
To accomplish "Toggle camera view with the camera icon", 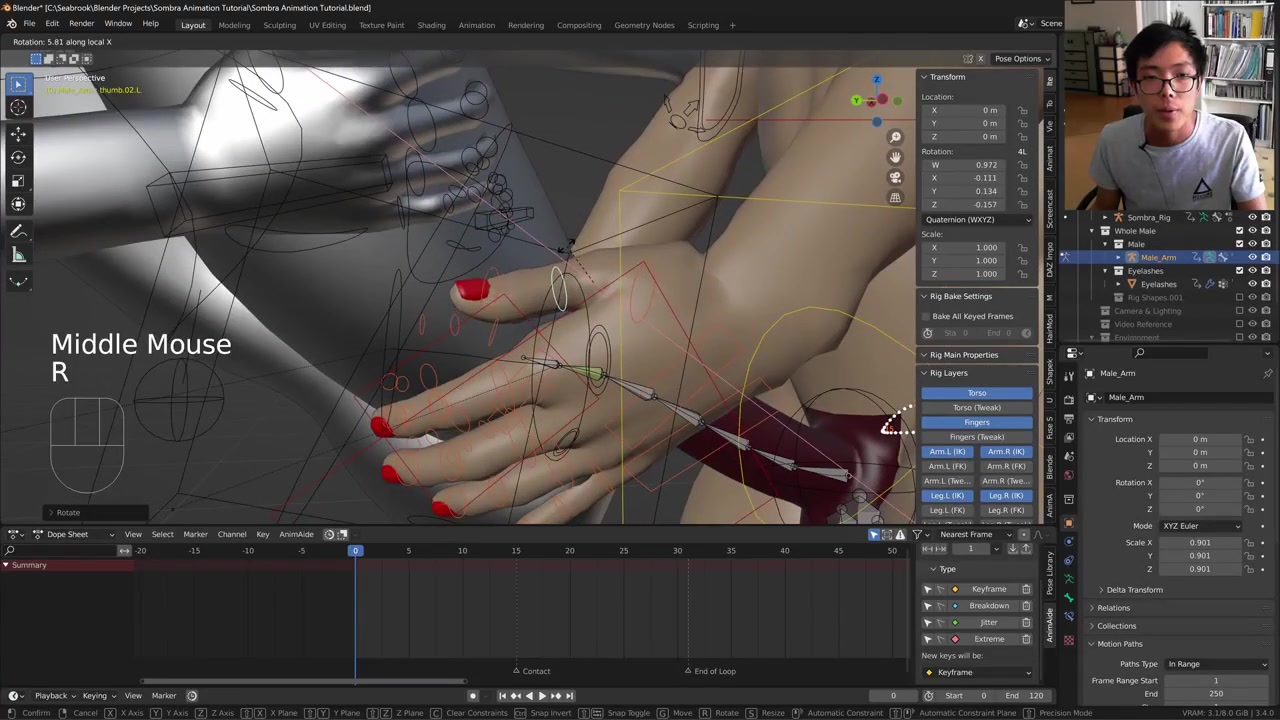I will (895, 177).
